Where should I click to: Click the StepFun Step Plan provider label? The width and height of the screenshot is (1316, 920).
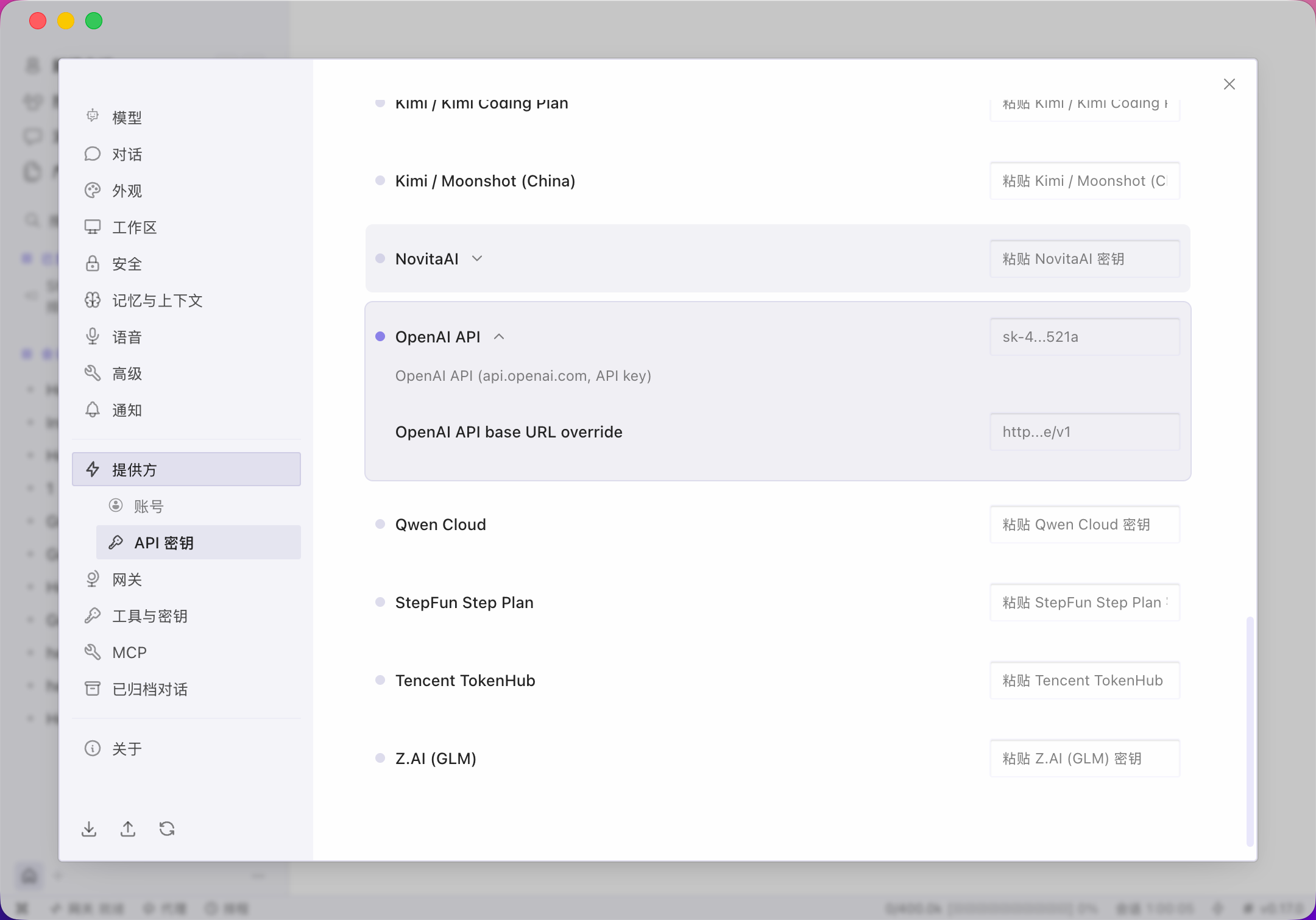point(464,603)
